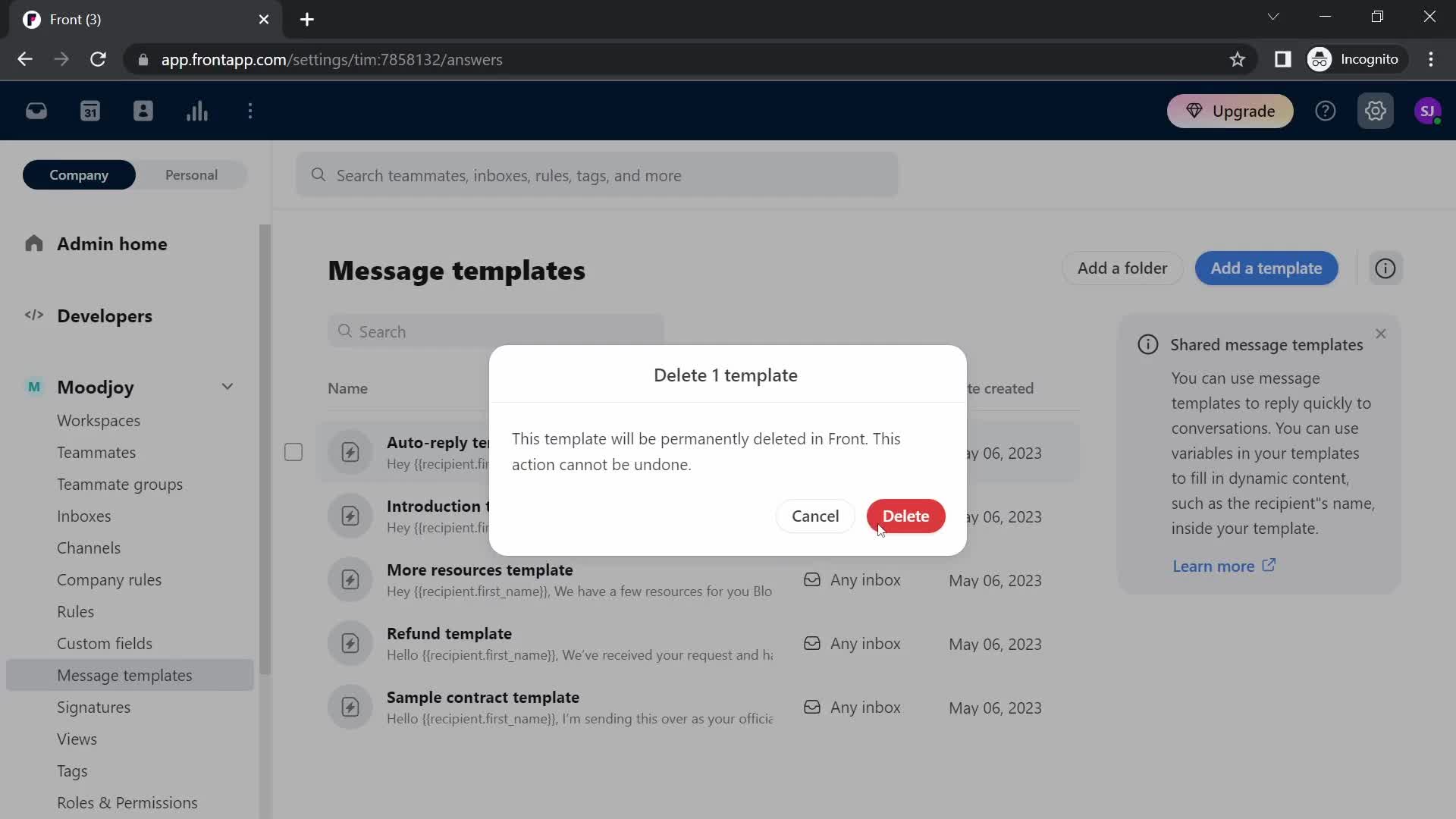This screenshot has height=819, width=1456.
Task: Switch to the Company tab
Action: point(79,175)
